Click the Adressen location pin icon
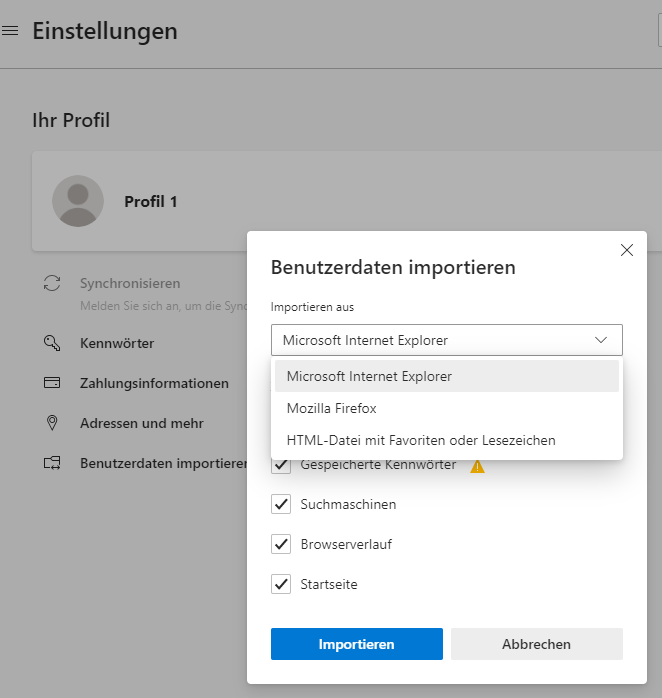 tap(53, 423)
